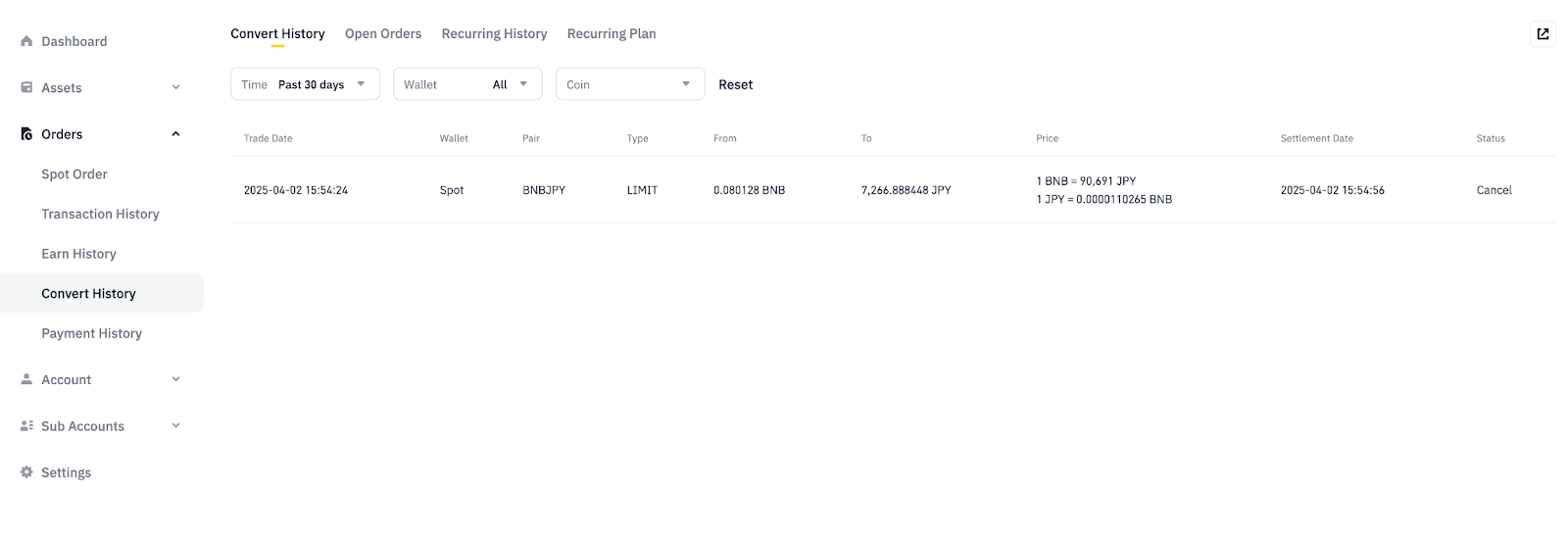
Task: Switch to the Open Orders tab
Action: pos(383,33)
